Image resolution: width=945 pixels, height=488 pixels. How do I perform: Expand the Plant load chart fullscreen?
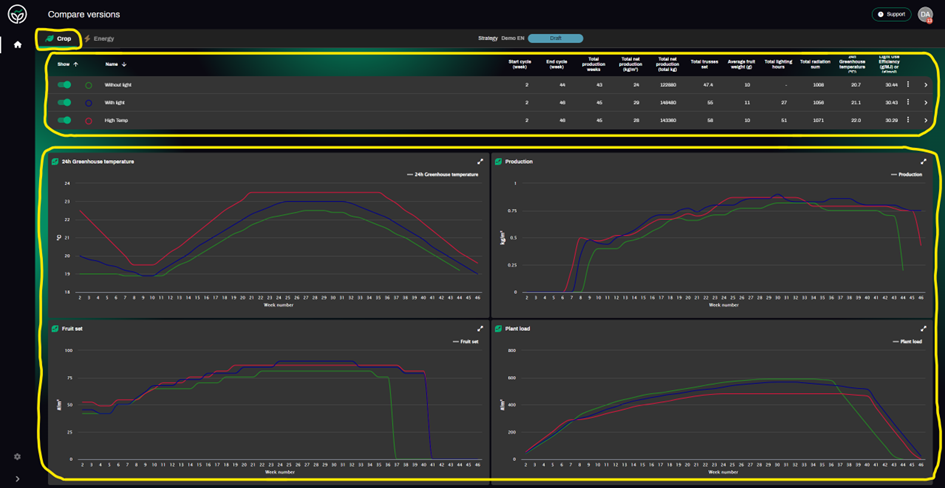[923, 329]
